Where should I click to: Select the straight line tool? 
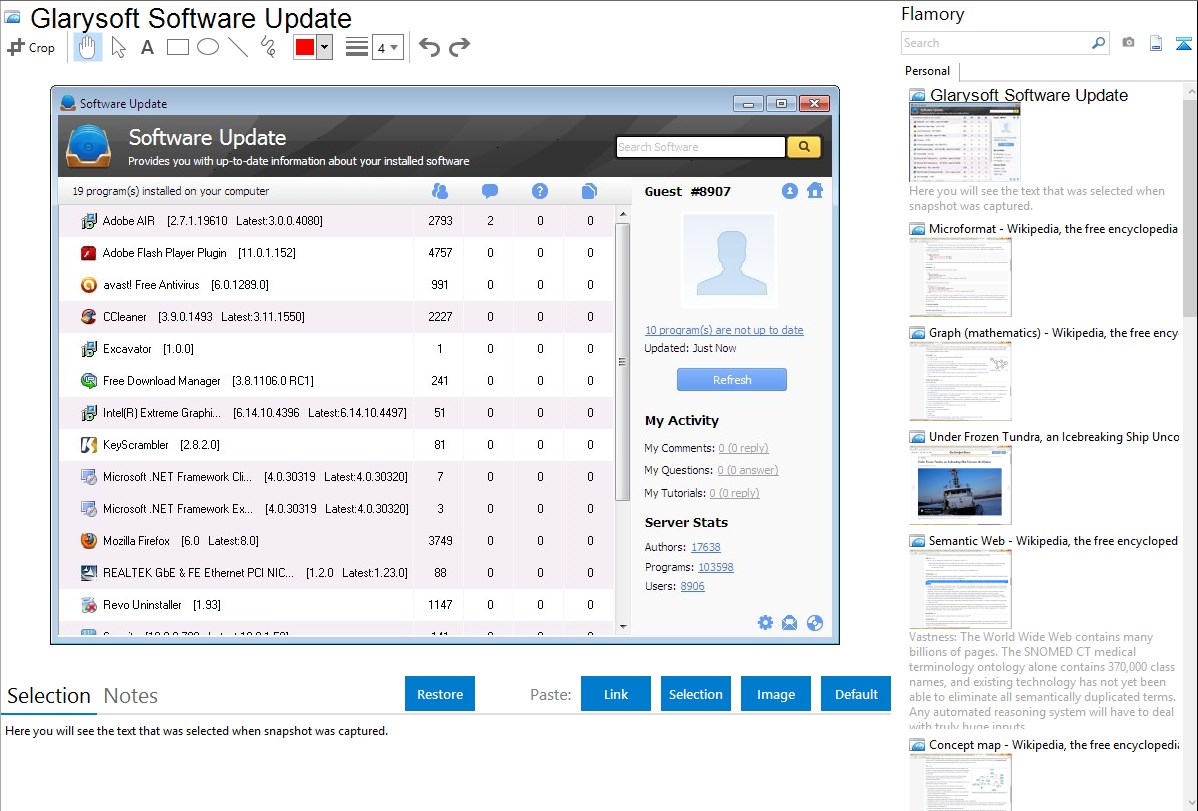coord(238,47)
